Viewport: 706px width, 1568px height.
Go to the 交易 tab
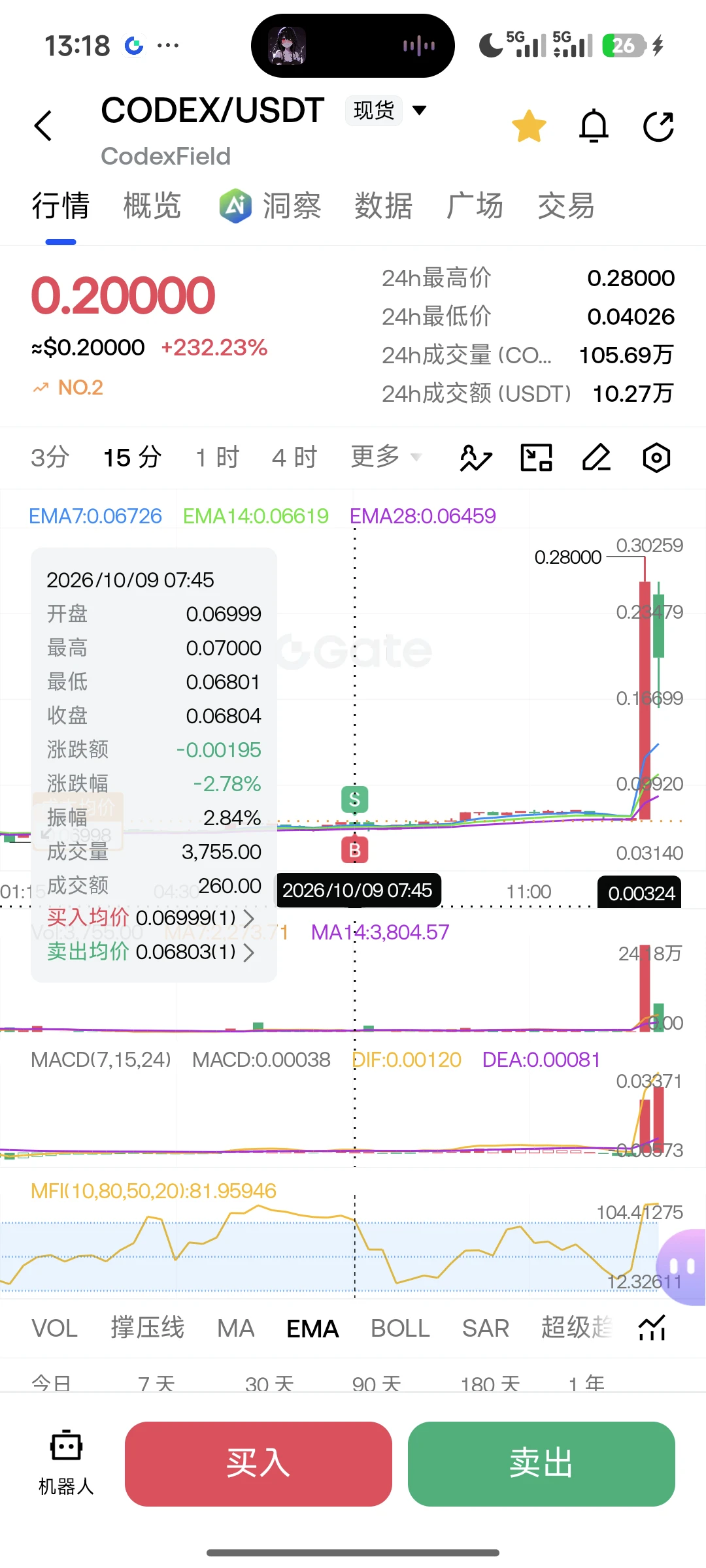coord(566,206)
